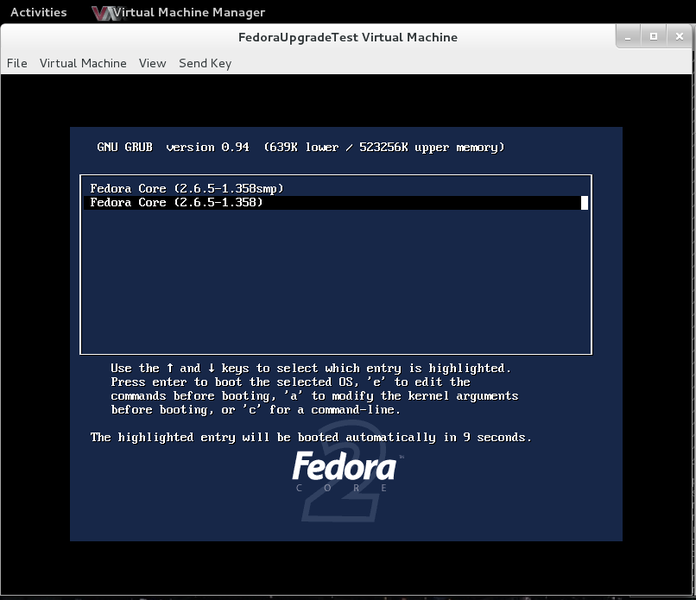Minimize the FedoraUpgradeTest window

pos(630,37)
